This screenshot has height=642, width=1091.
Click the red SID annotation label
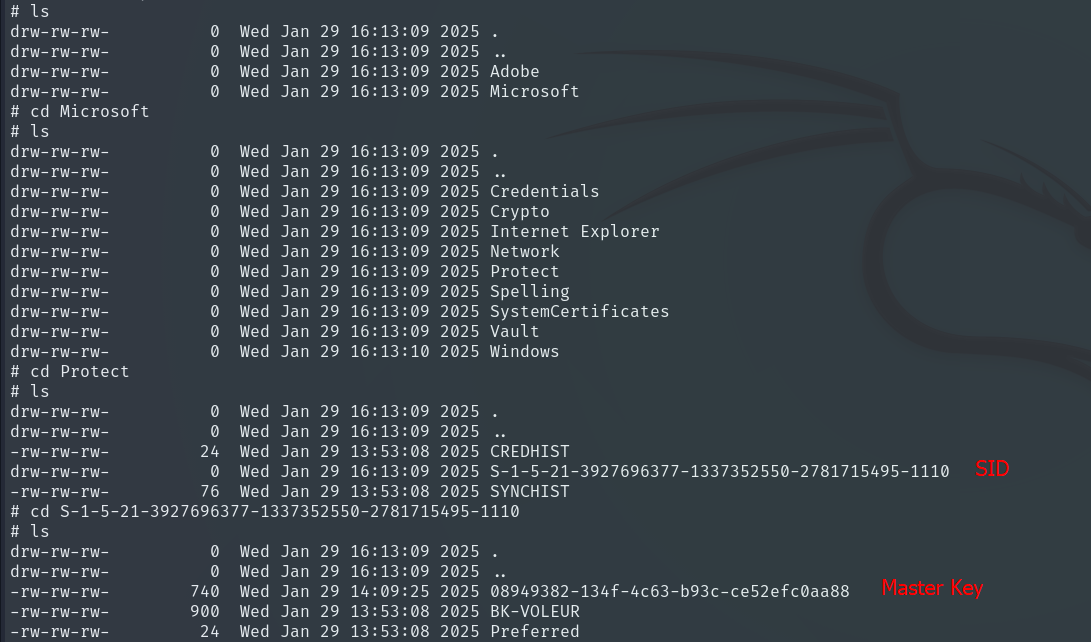[x=992, y=468]
